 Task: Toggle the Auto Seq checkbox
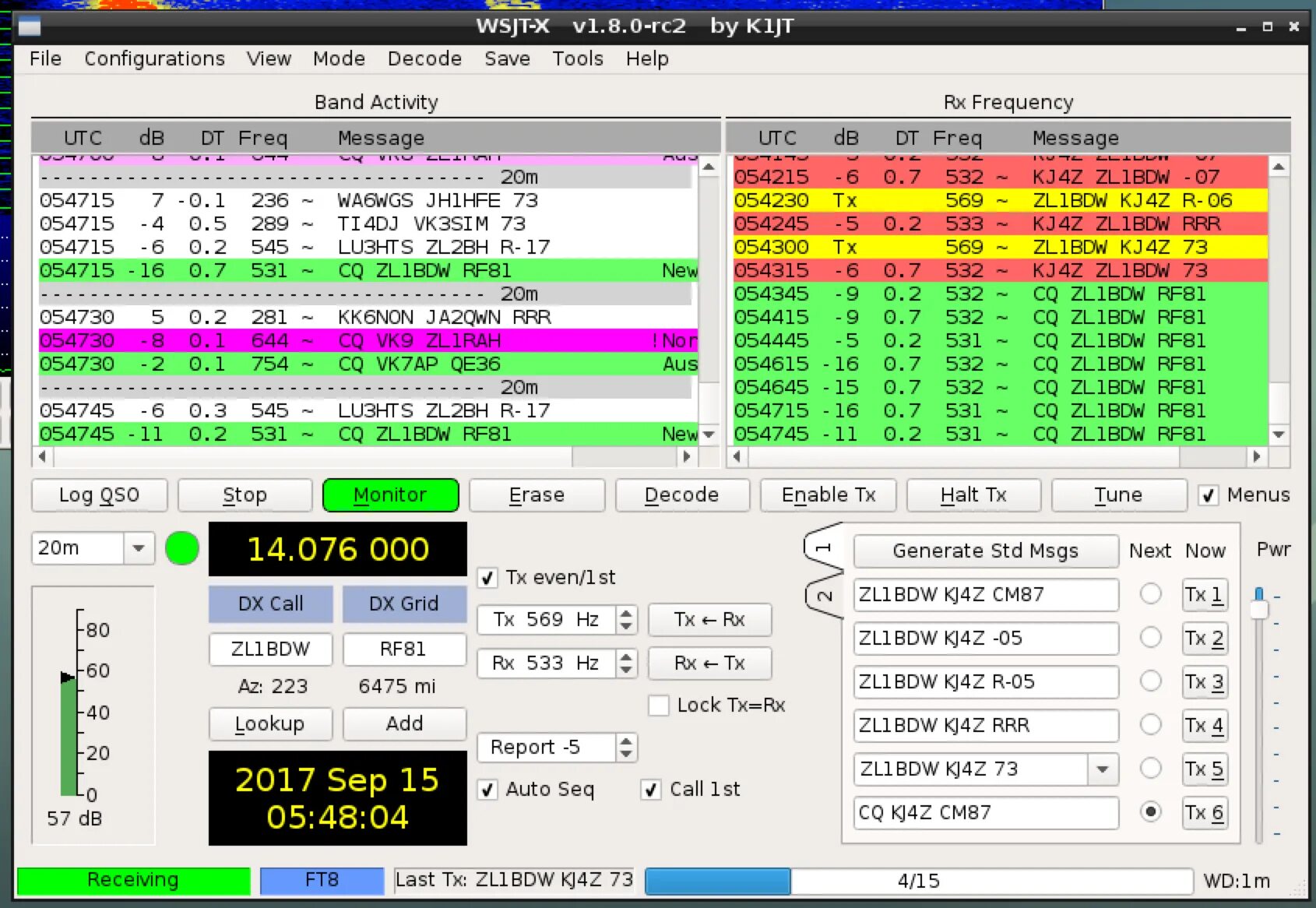click(x=487, y=790)
